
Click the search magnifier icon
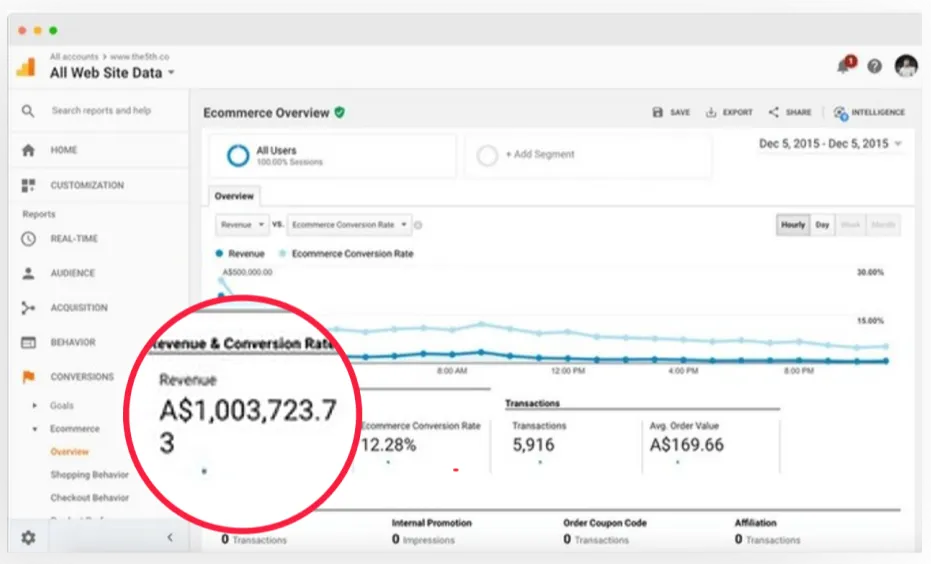click(28, 111)
